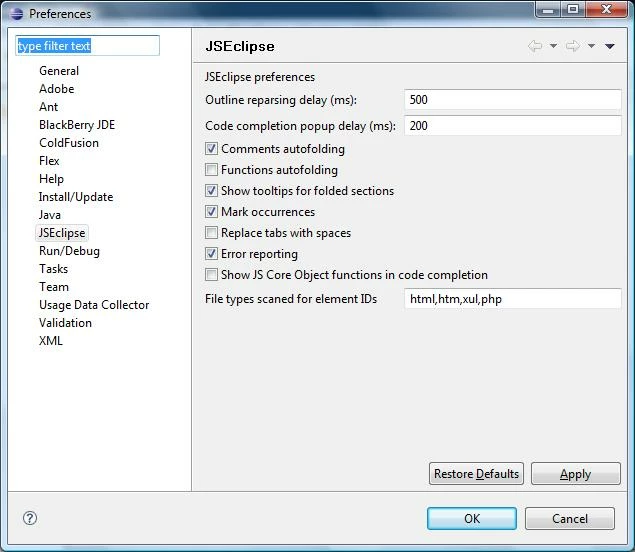Open BlackBerry JDE preferences
Viewport: 635px width, 552px height.
coord(77,125)
